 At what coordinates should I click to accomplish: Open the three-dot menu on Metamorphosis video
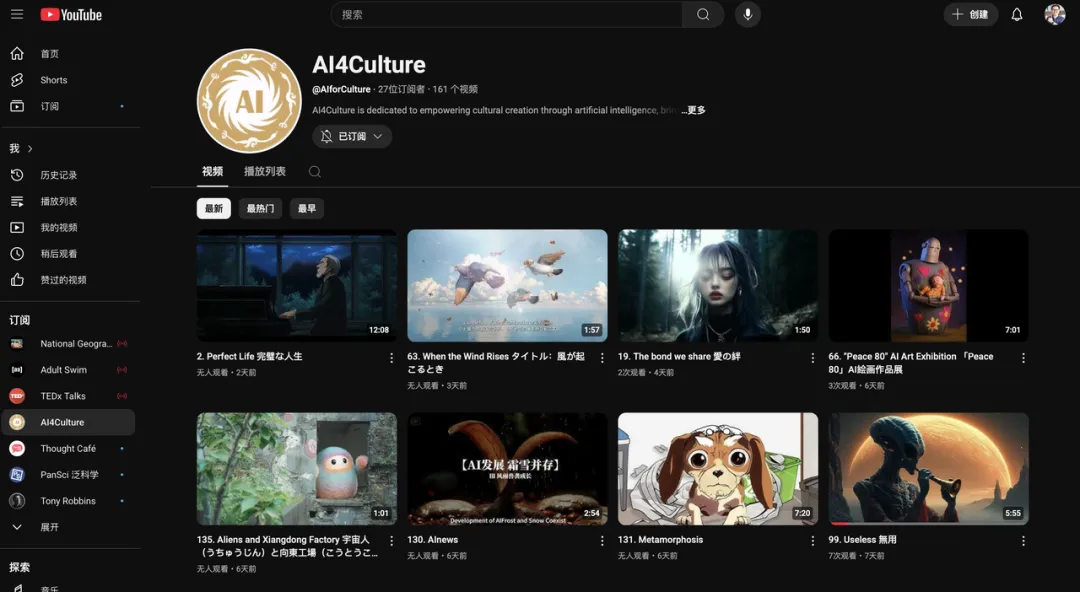click(x=812, y=540)
